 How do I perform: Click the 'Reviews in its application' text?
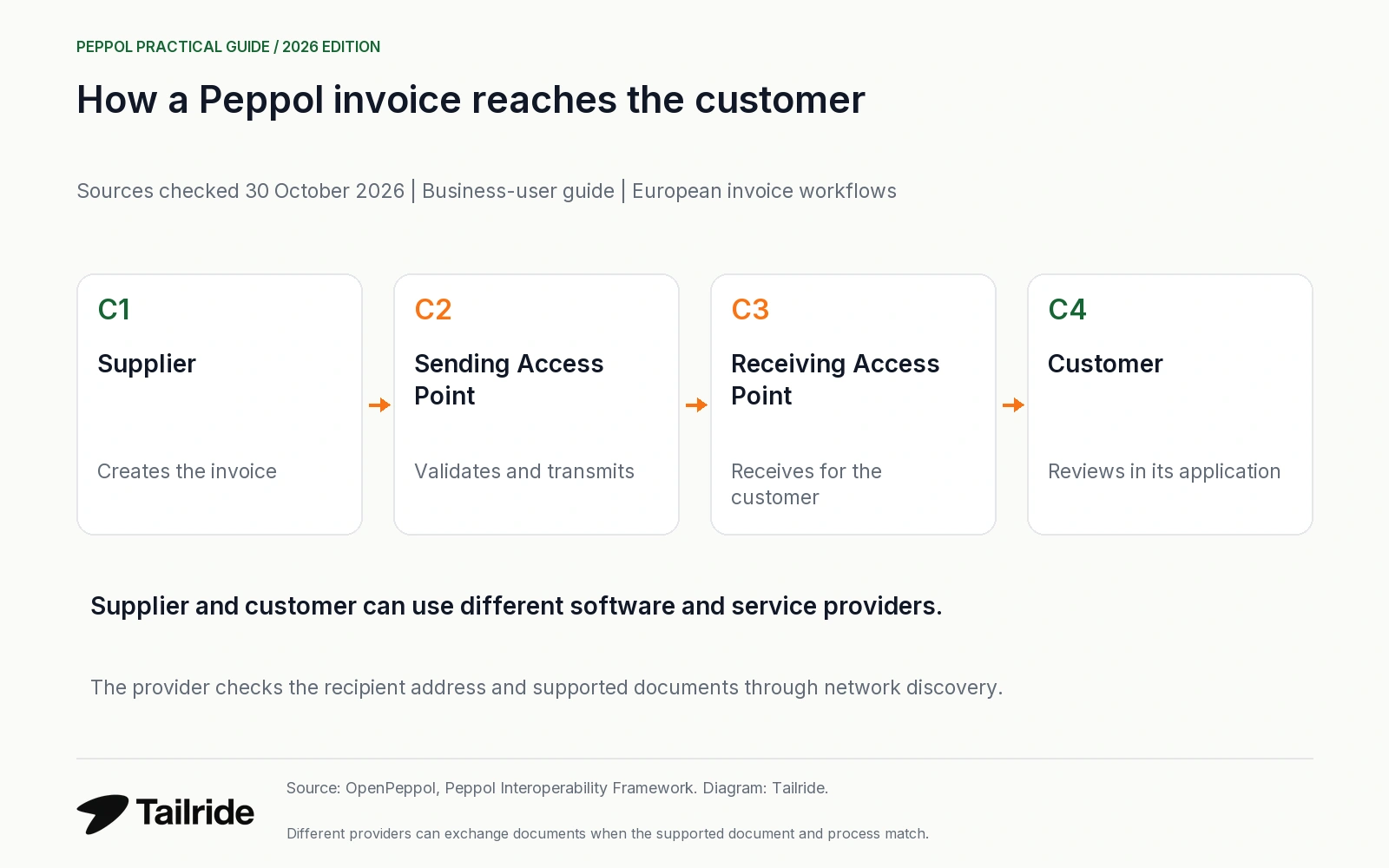point(1164,471)
